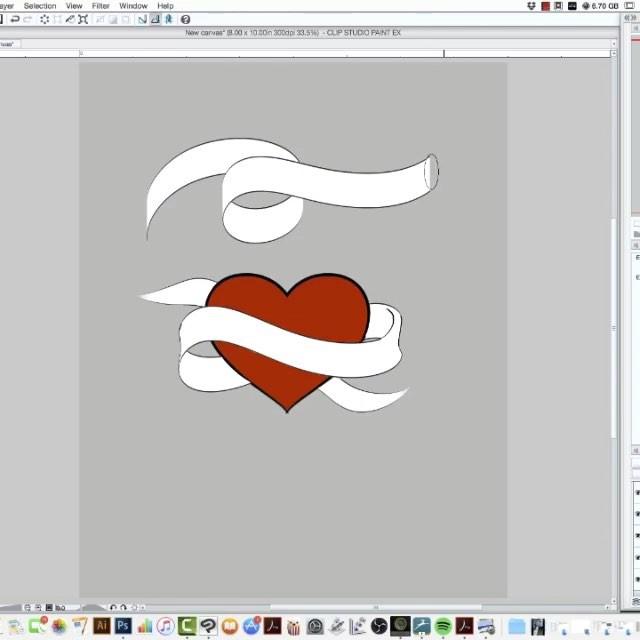The width and height of the screenshot is (640, 640).
Task: Open Camtasia green C icon in dock
Action: point(187,626)
